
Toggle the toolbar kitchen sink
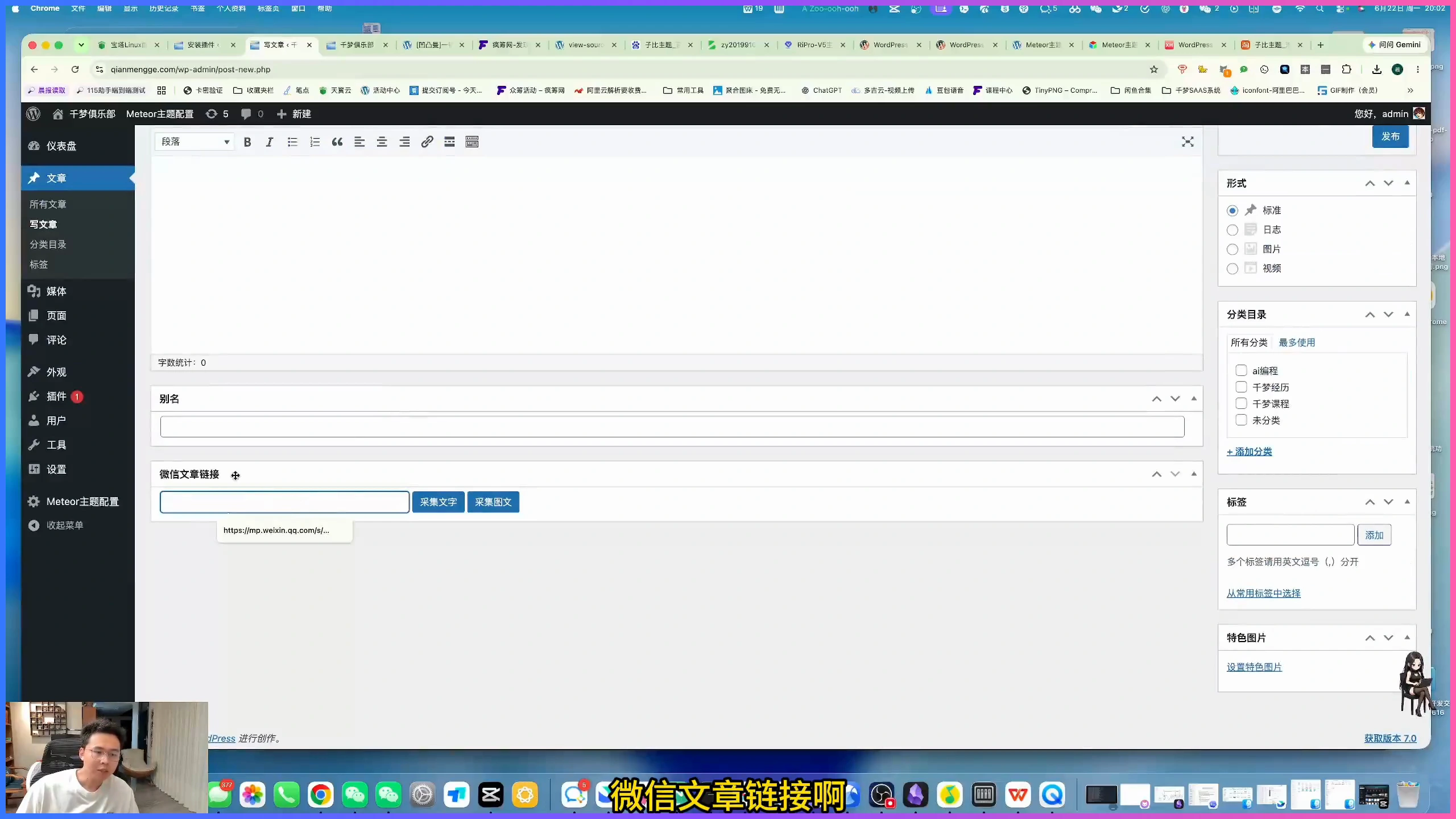point(472,142)
